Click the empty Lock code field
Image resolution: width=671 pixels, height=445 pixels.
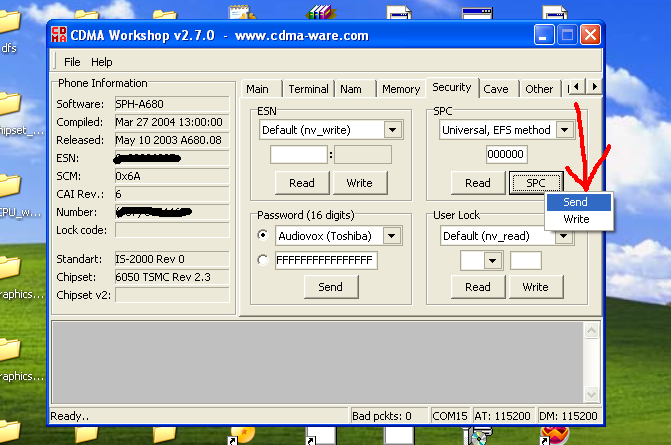pyautogui.click(x=172, y=230)
